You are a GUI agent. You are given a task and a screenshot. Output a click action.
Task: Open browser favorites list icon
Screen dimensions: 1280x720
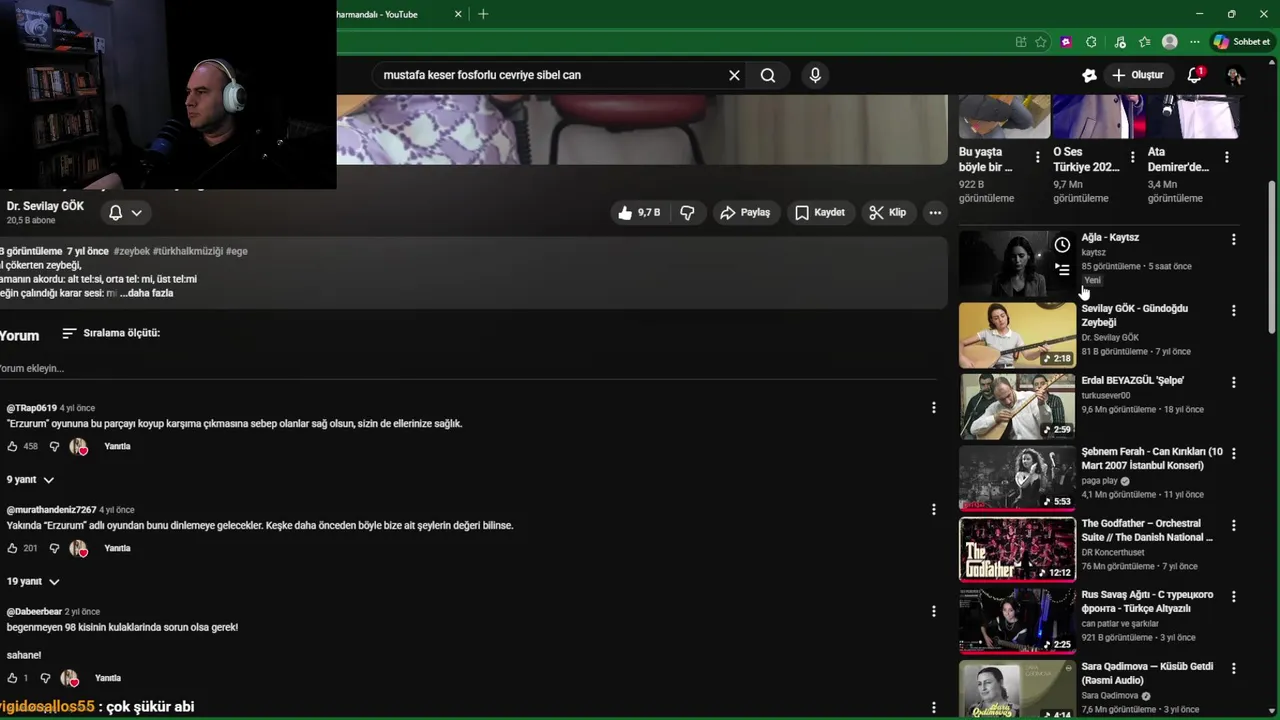coord(1145,42)
